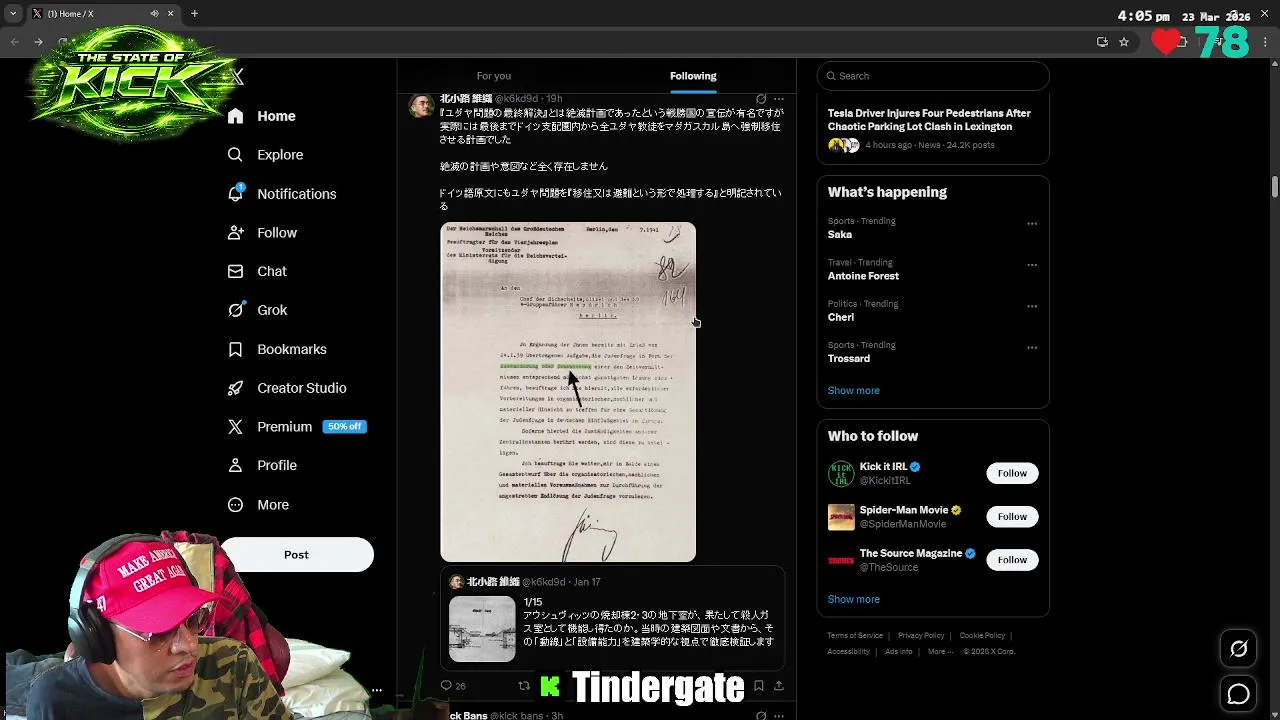
Task: Open Home in the X sidebar
Action: click(x=261, y=116)
